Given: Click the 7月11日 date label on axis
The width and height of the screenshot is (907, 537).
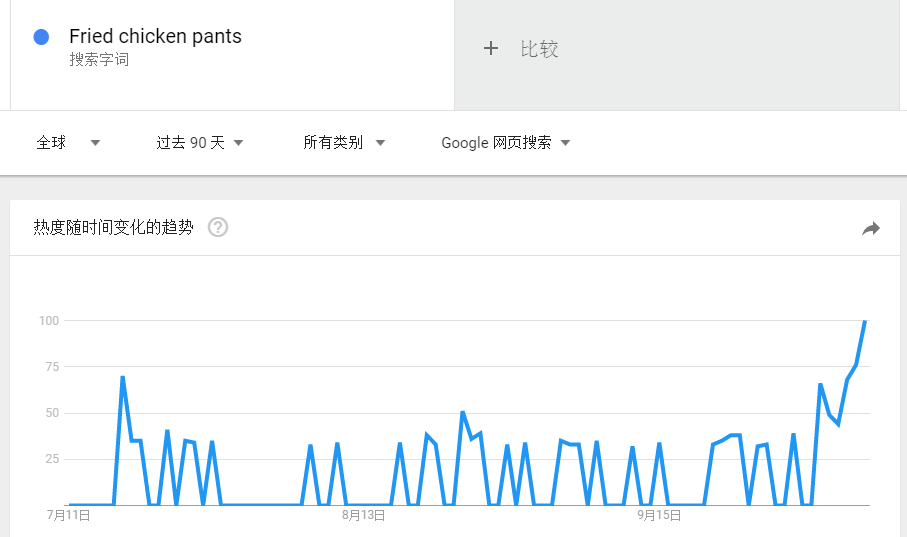Looking at the screenshot, I should point(68,515).
